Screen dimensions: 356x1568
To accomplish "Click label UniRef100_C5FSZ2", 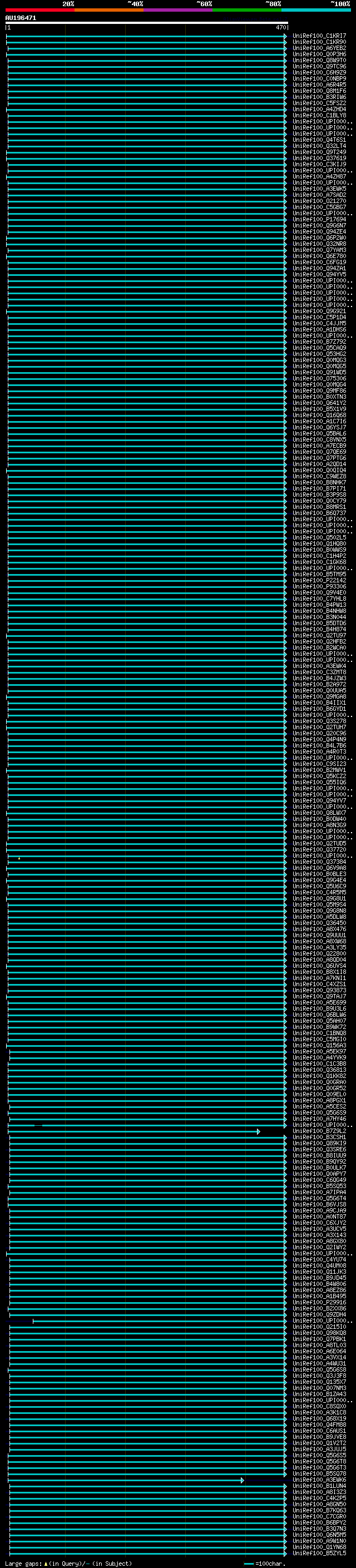I will (319, 103).
